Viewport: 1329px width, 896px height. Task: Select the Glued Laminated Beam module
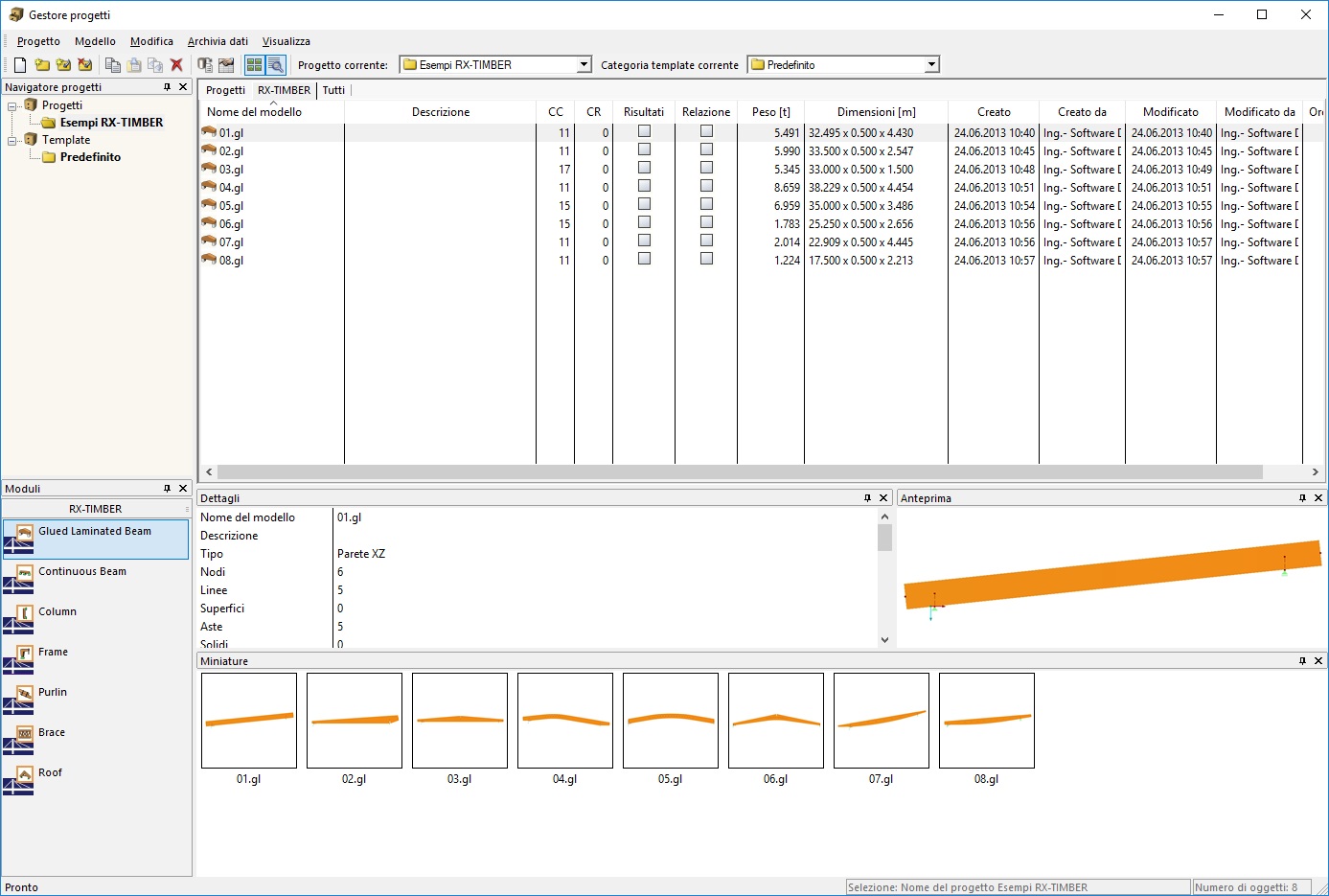pos(96,540)
